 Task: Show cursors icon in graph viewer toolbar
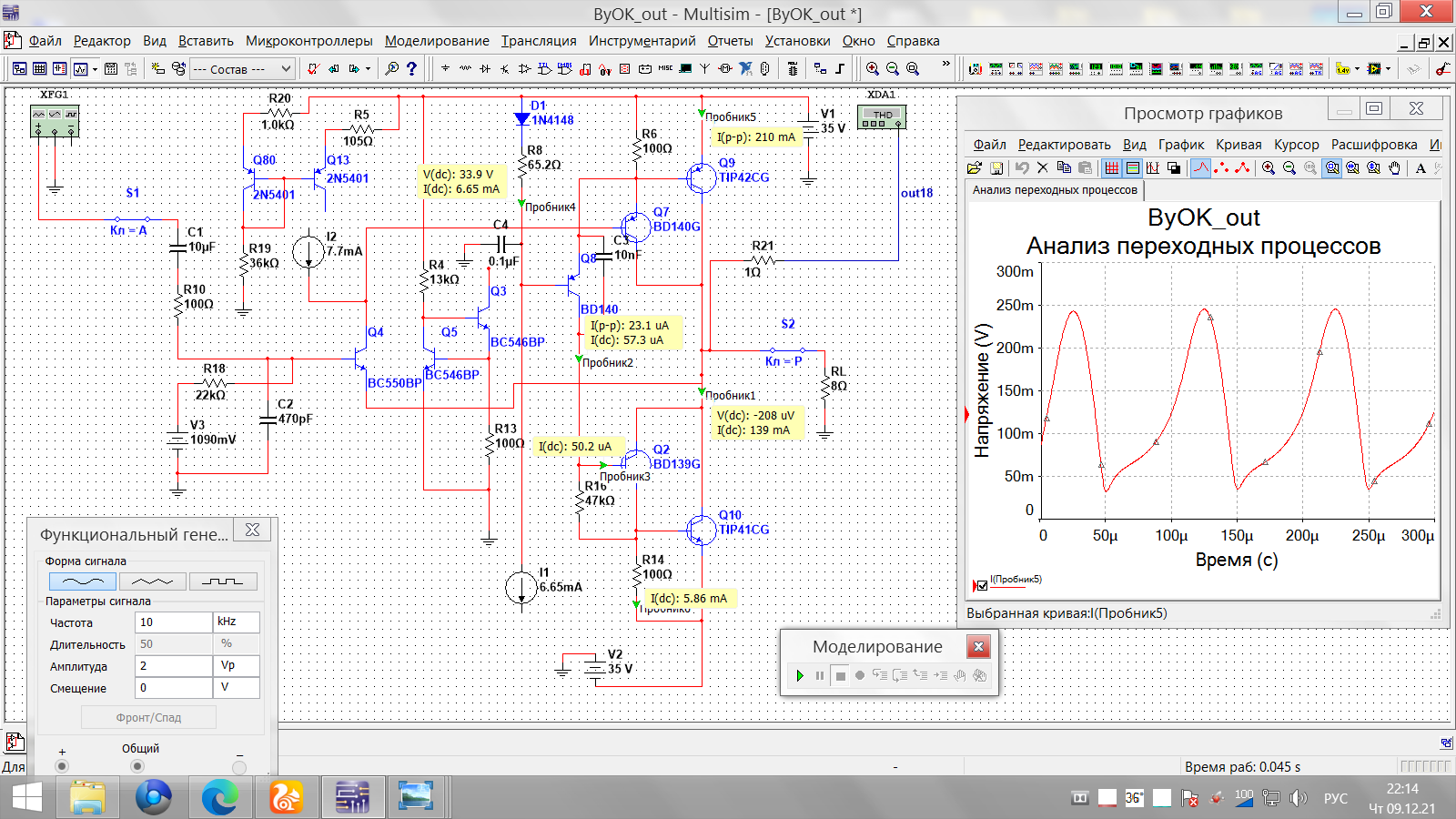click(1153, 167)
